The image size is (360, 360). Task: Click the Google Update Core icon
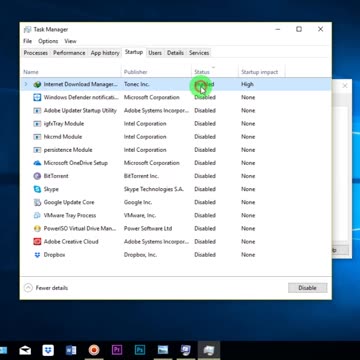pyautogui.click(x=37, y=202)
